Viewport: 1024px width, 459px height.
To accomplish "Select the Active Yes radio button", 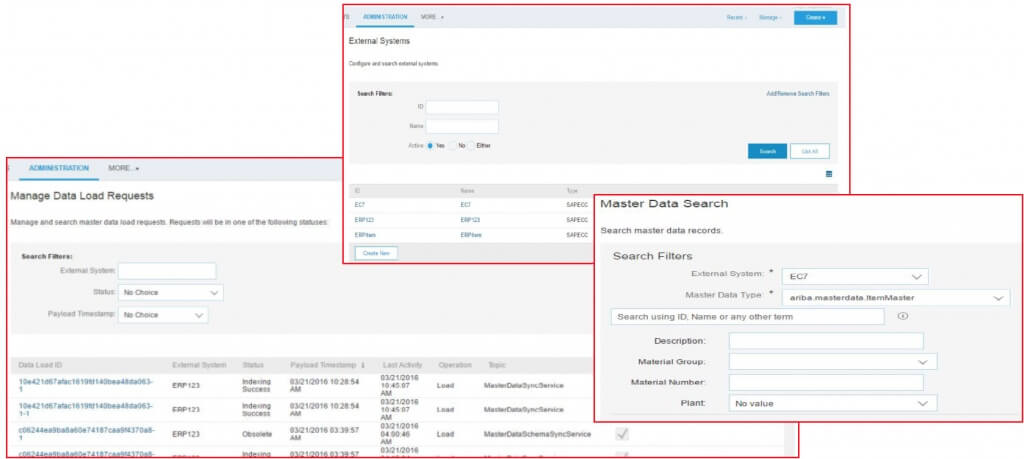I will coord(430,146).
